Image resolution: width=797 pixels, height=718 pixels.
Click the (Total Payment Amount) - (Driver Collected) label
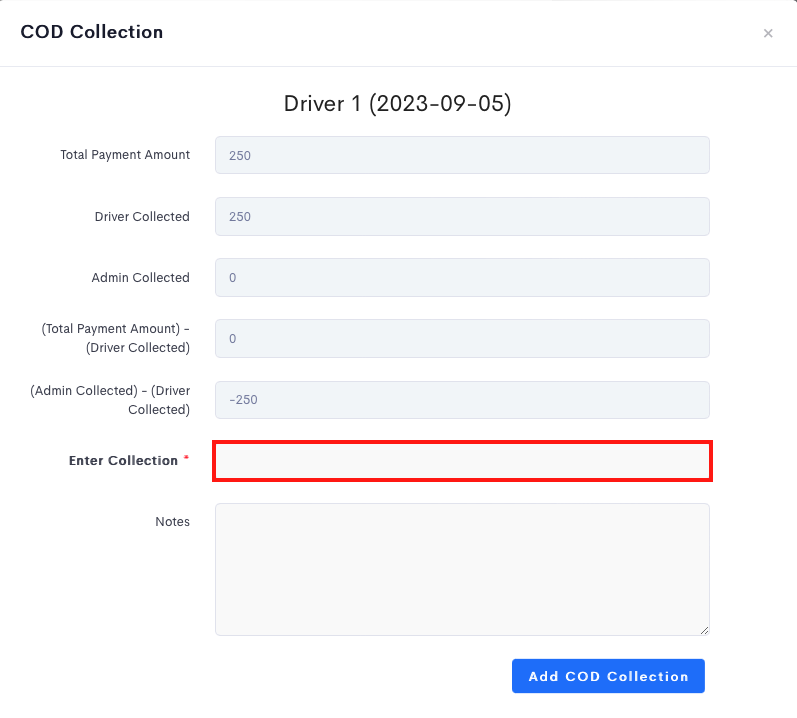pos(115,338)
